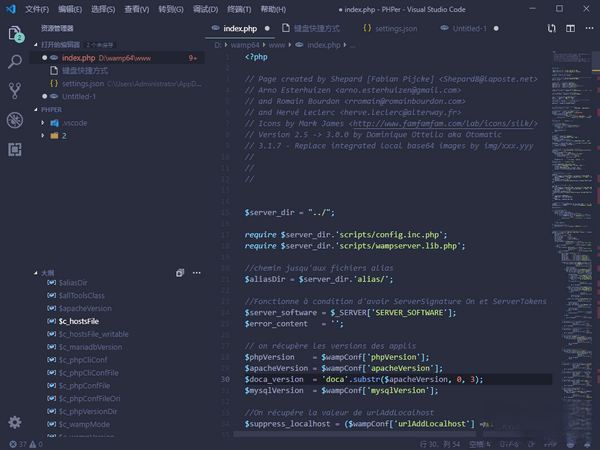The height and width of the screenshot is (450, 600).
Task: Open the Manage gear icon
Action: (15, 422)
